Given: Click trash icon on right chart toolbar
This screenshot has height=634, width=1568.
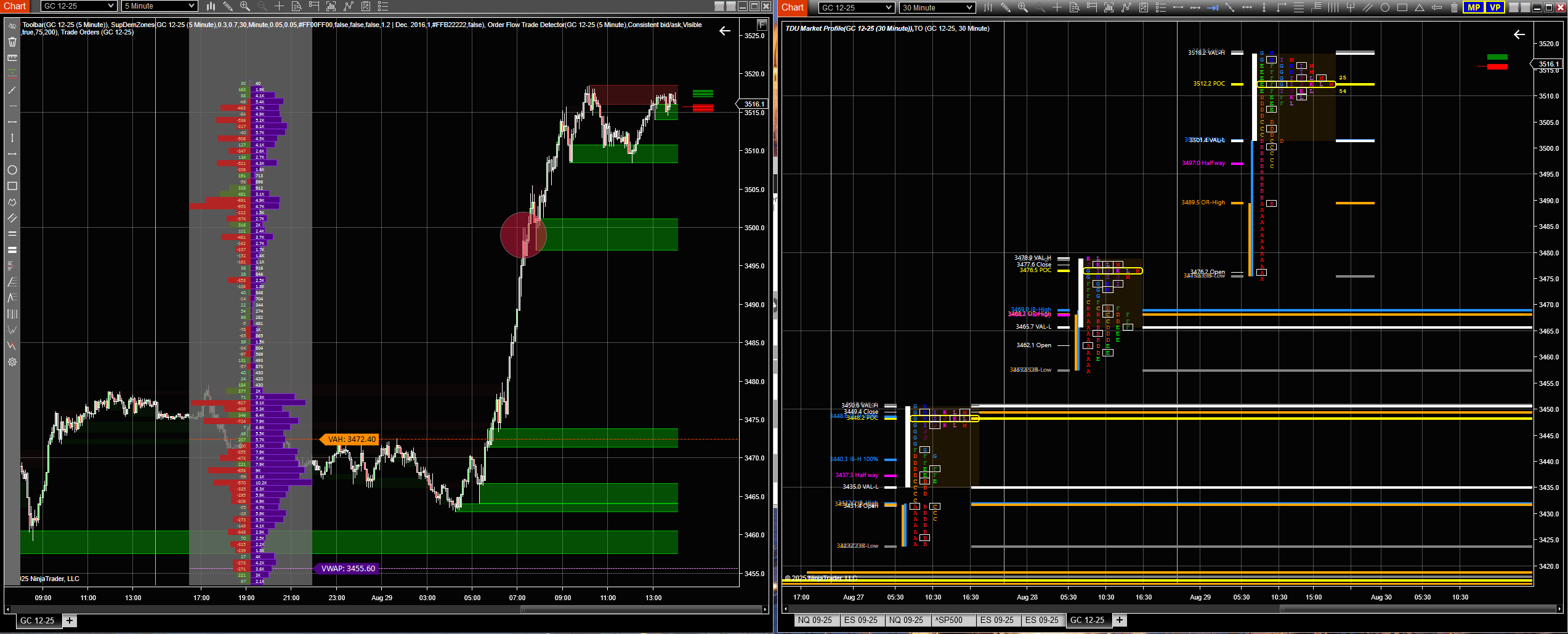Looking at the screenshot, I should tap(1454, 7).
